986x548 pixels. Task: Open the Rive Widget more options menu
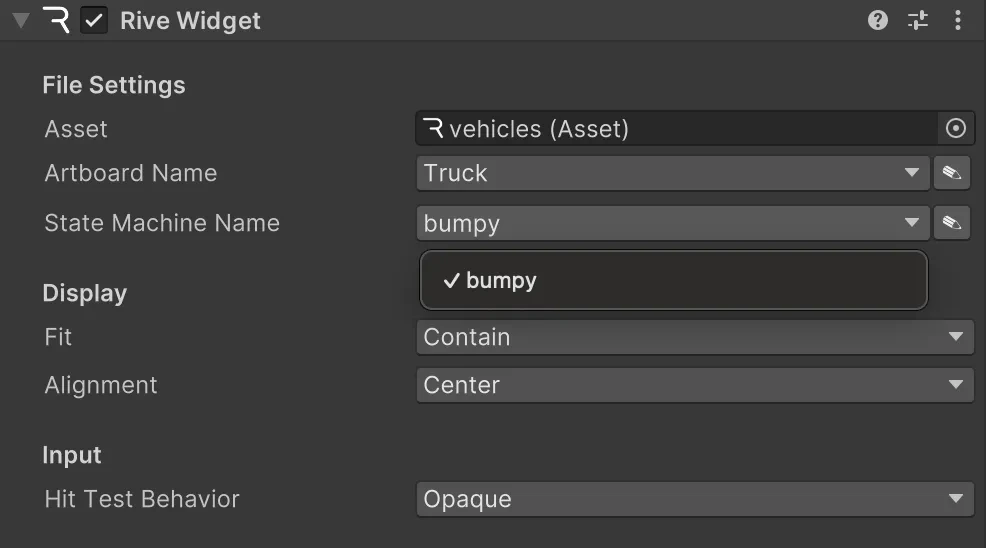click(x=958, y=20)
